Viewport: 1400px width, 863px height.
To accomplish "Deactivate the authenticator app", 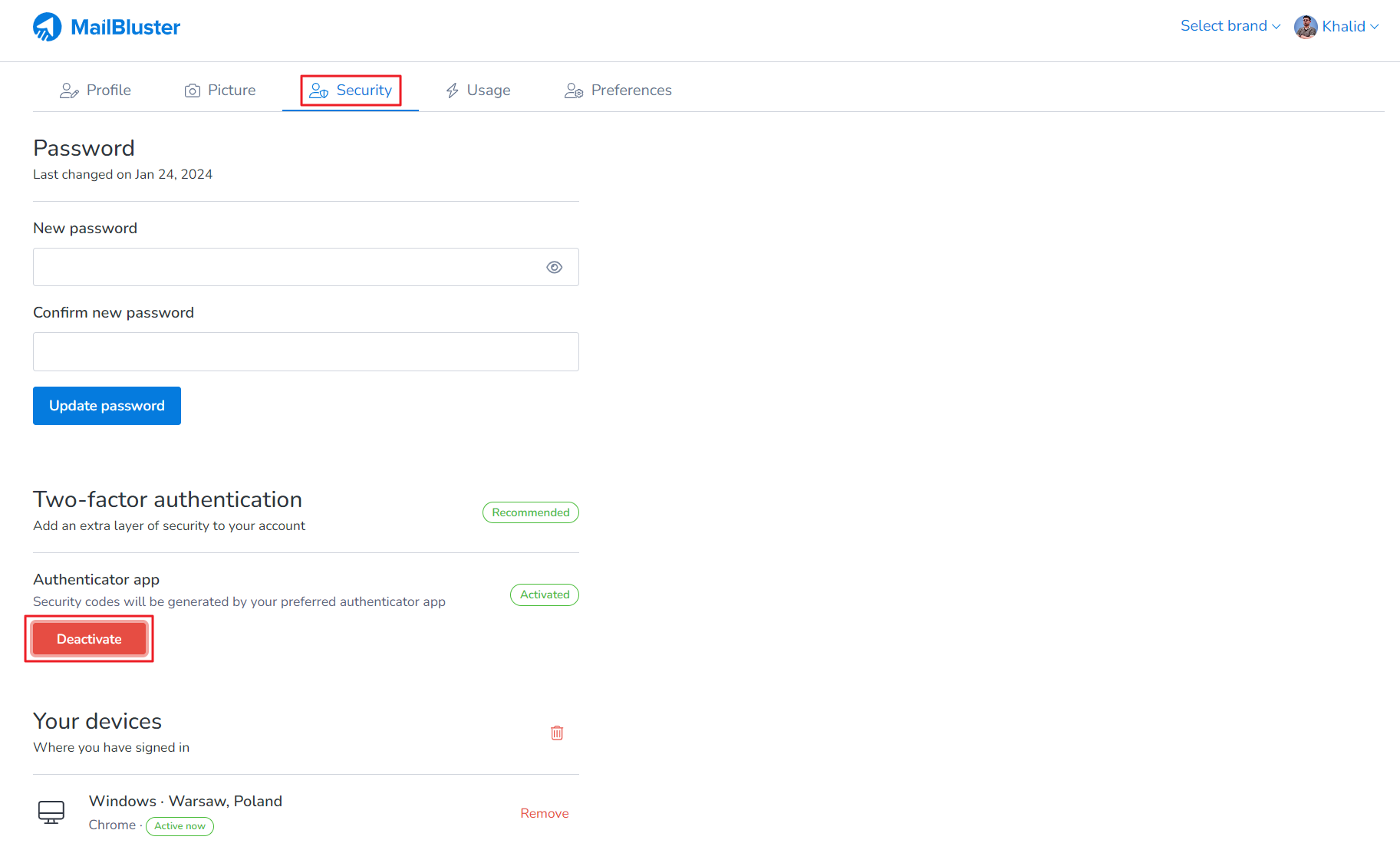I will pos(89,638).
